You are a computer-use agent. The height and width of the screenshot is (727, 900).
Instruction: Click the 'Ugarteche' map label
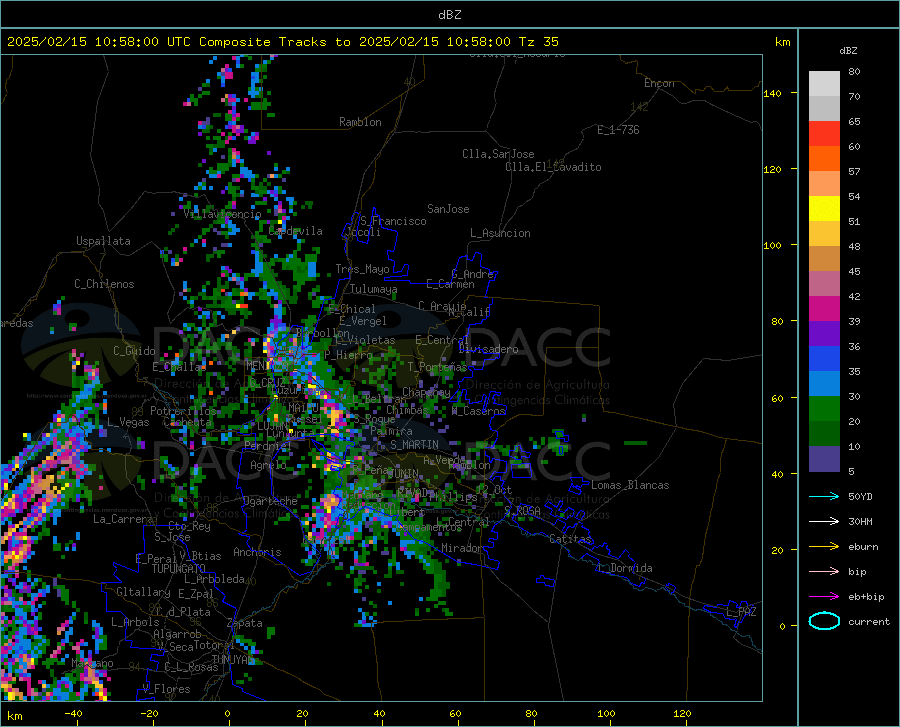[x=270, y=501]
